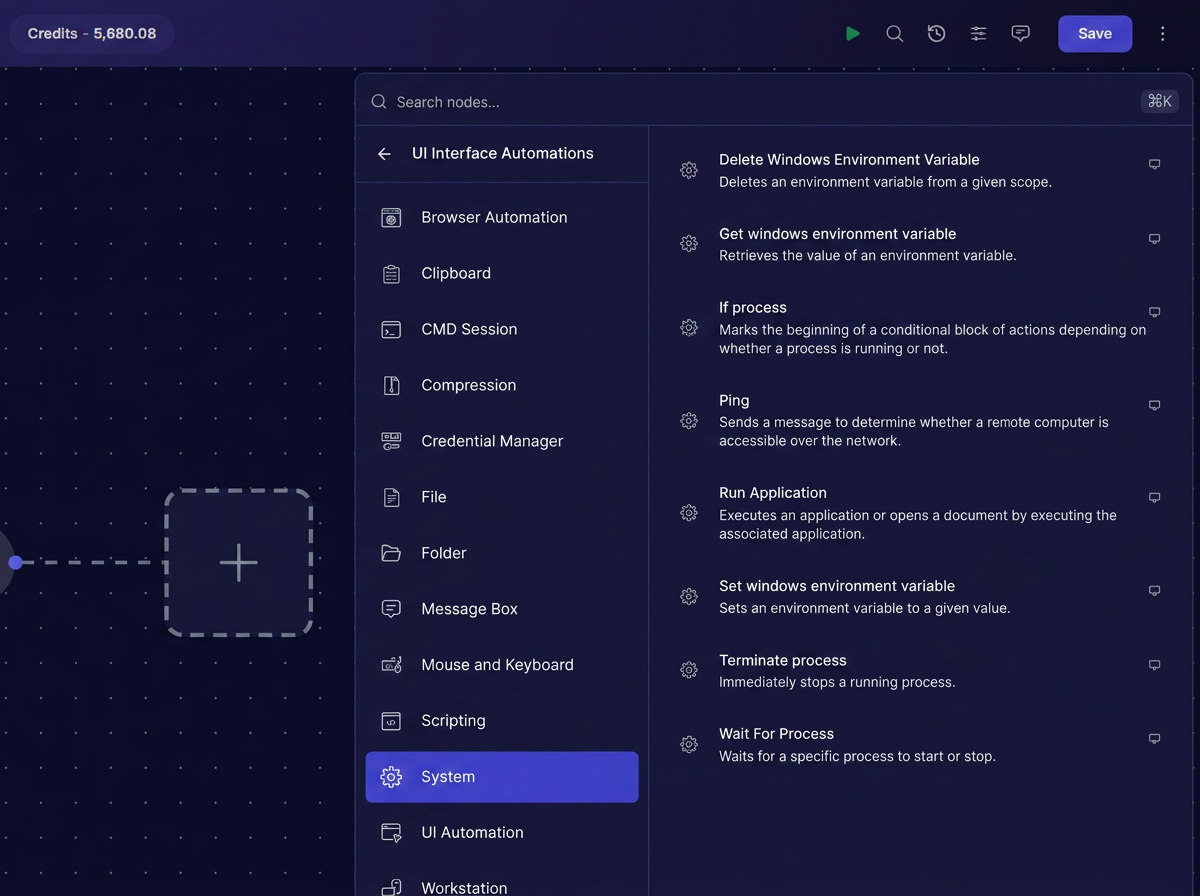This screenshot has height=896, width=1200.
Task: Open the comments speech bubble icon
Action: coord(1020,34)
